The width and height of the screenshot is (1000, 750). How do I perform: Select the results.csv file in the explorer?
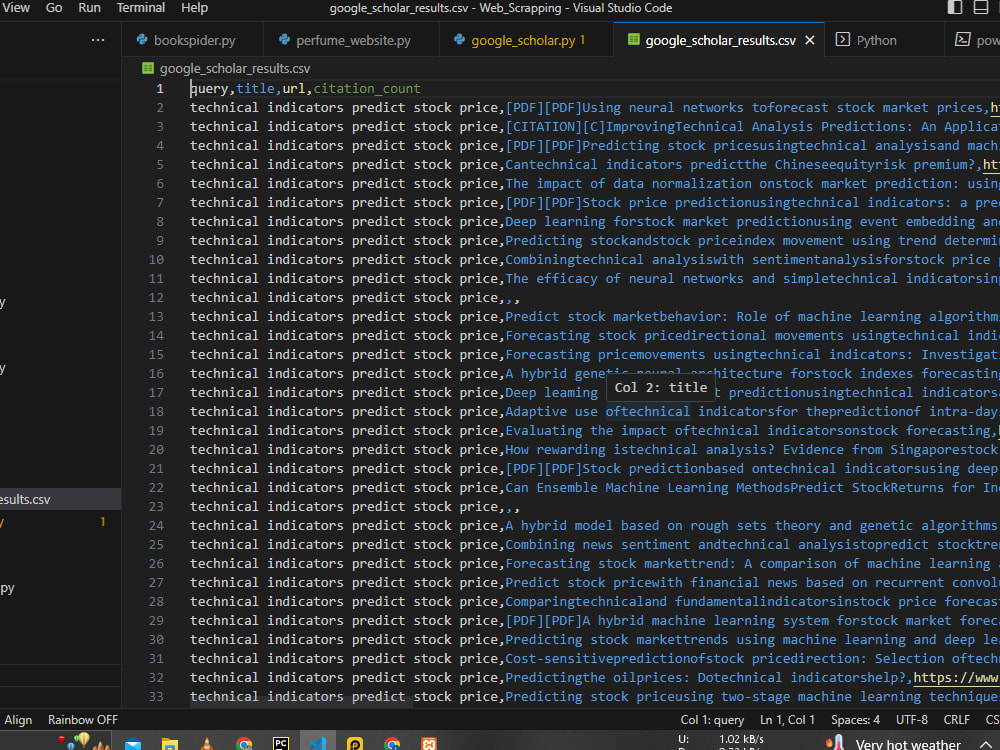pyautogui.click(x=60, y=499)
